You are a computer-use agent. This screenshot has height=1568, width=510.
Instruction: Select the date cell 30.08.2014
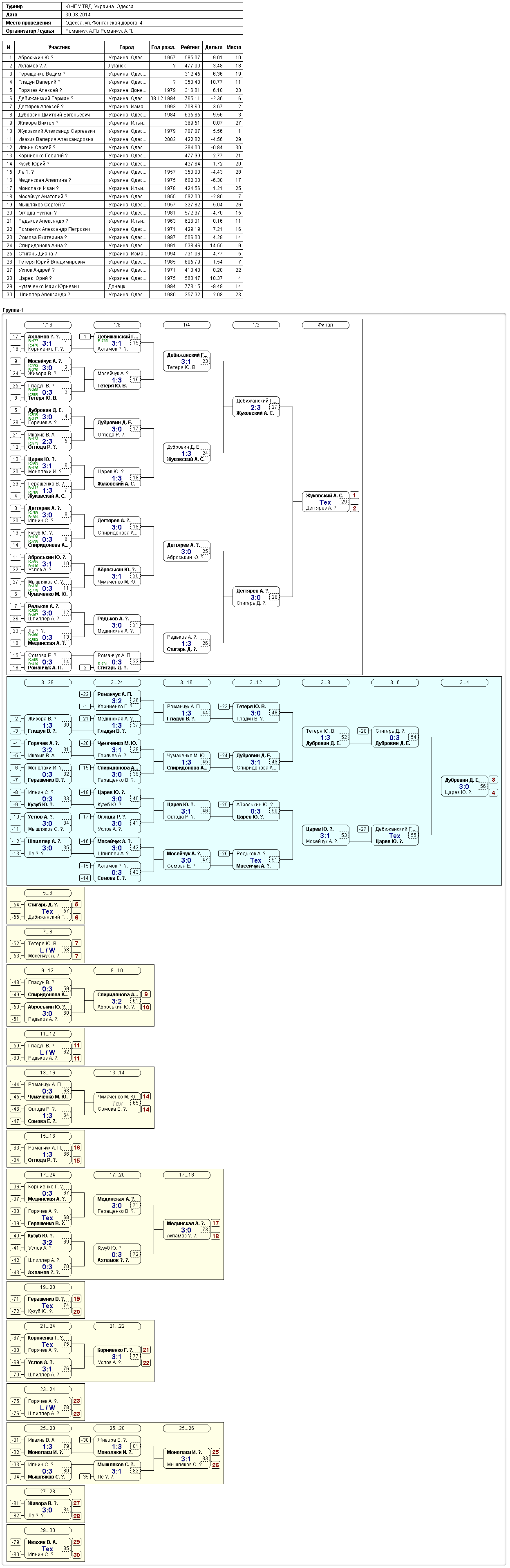click(77, 14)
